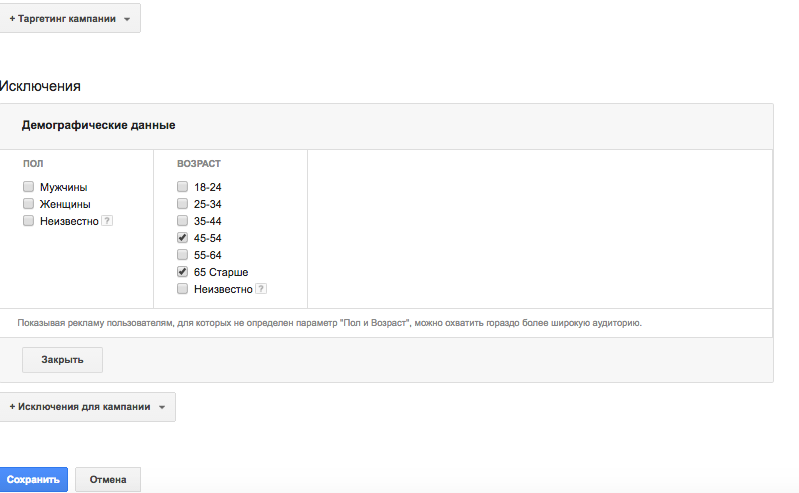Uncheck the 45-54 age checkbox
This screenshot has height=493, width=799.
pos(182,238)
